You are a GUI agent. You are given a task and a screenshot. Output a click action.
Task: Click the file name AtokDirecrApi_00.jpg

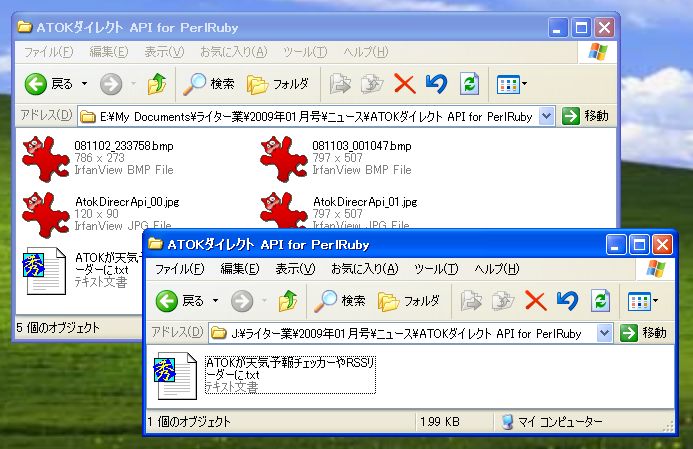point(127,202)
